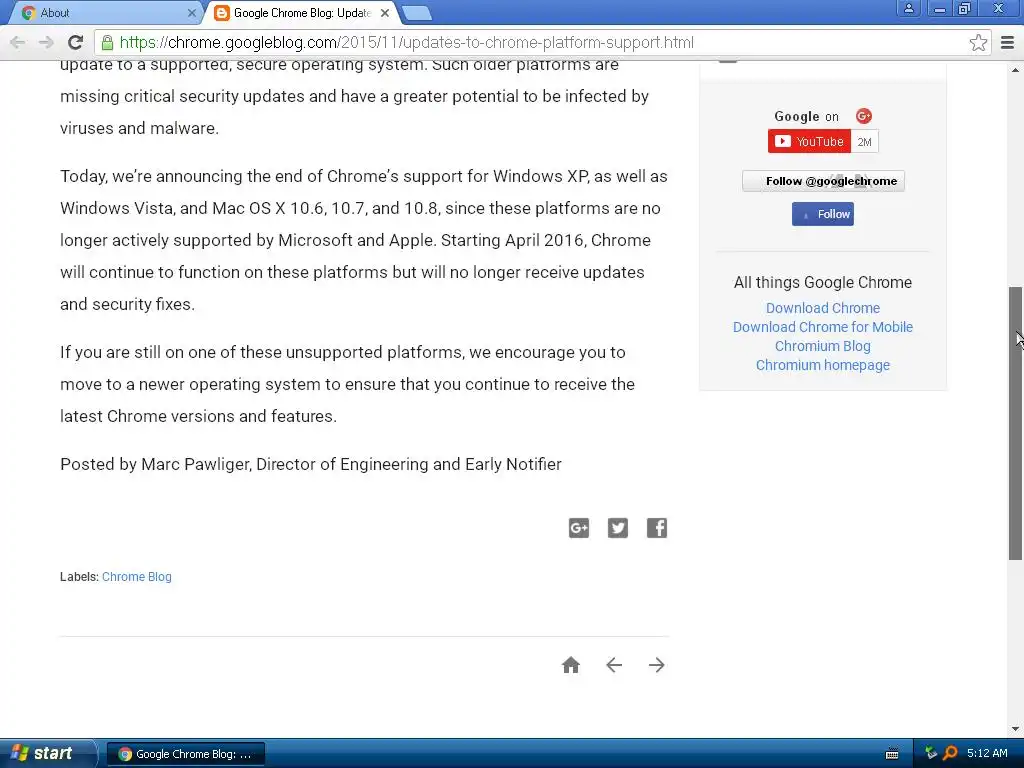Select Google Chrome Blog taskbar button
1024x768 pixels.
pos(185,754)
